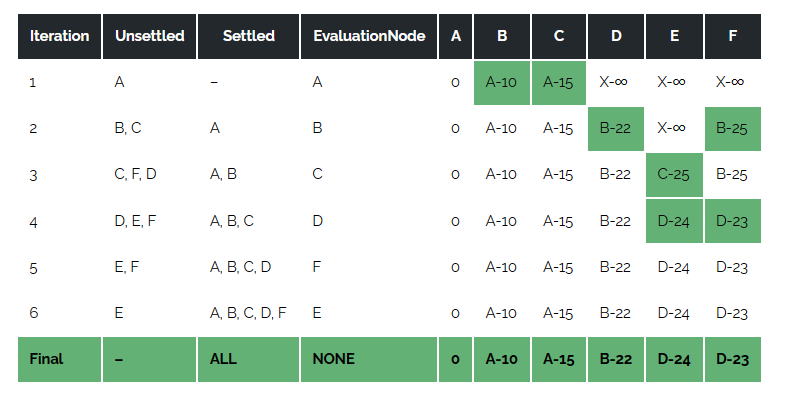Click the bold D-24 cell in the Final row

pyautogui.click(x=674, y=359)
